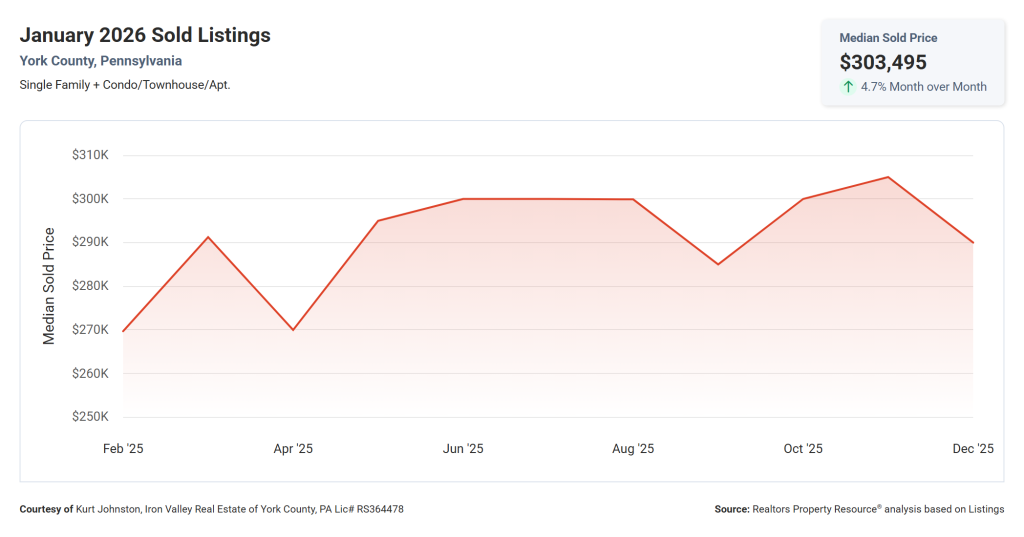The width and height of the screenshot is (1024, 537).
Task: Click the rotated Median Sold Price axis title
Action: (x=49, y=286)
